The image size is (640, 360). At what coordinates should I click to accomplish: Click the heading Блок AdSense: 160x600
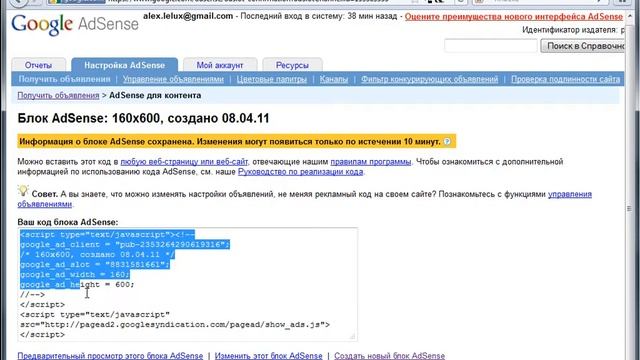pos(143,118)
